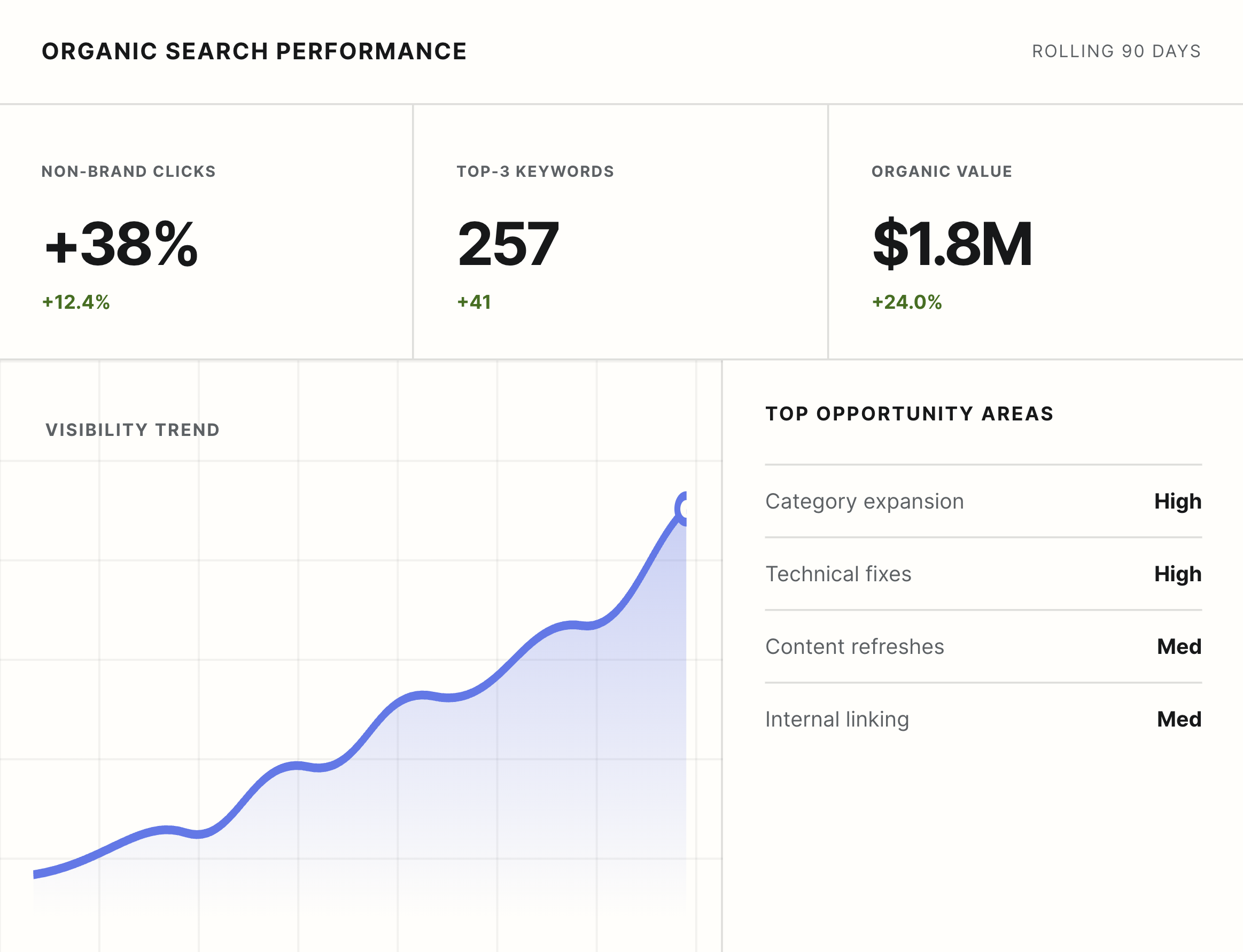This screenshot has height=952, width=1243.
Task: Select the Content refreshes row label
Action: coord(854,646)
